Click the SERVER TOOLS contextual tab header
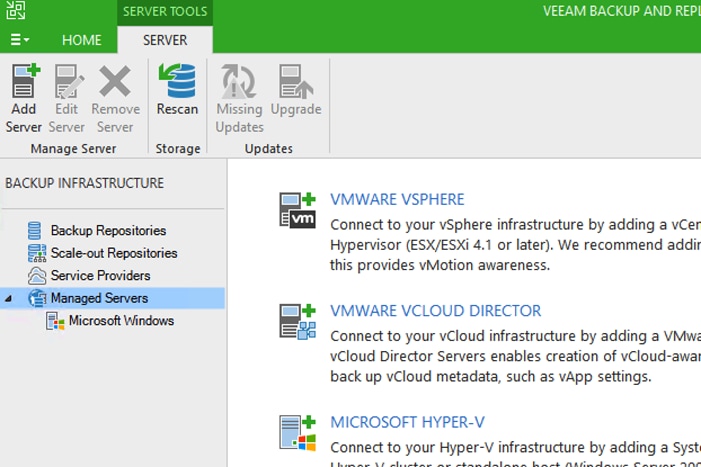 point(165,11)
